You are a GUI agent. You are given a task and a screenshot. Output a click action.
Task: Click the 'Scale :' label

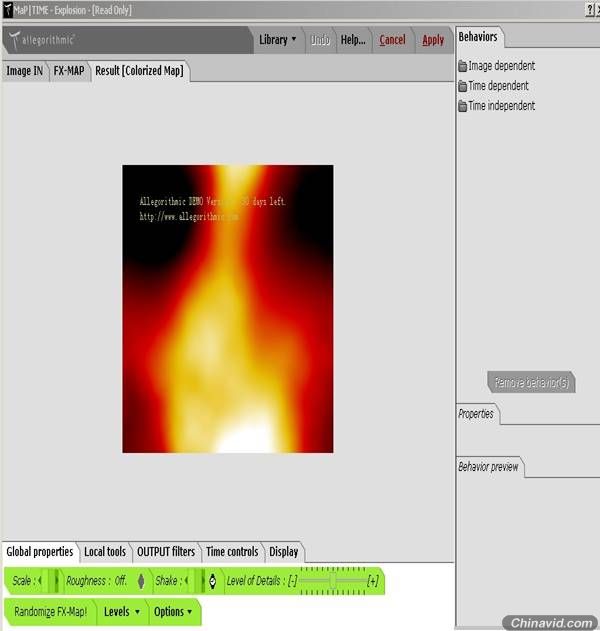24,580
